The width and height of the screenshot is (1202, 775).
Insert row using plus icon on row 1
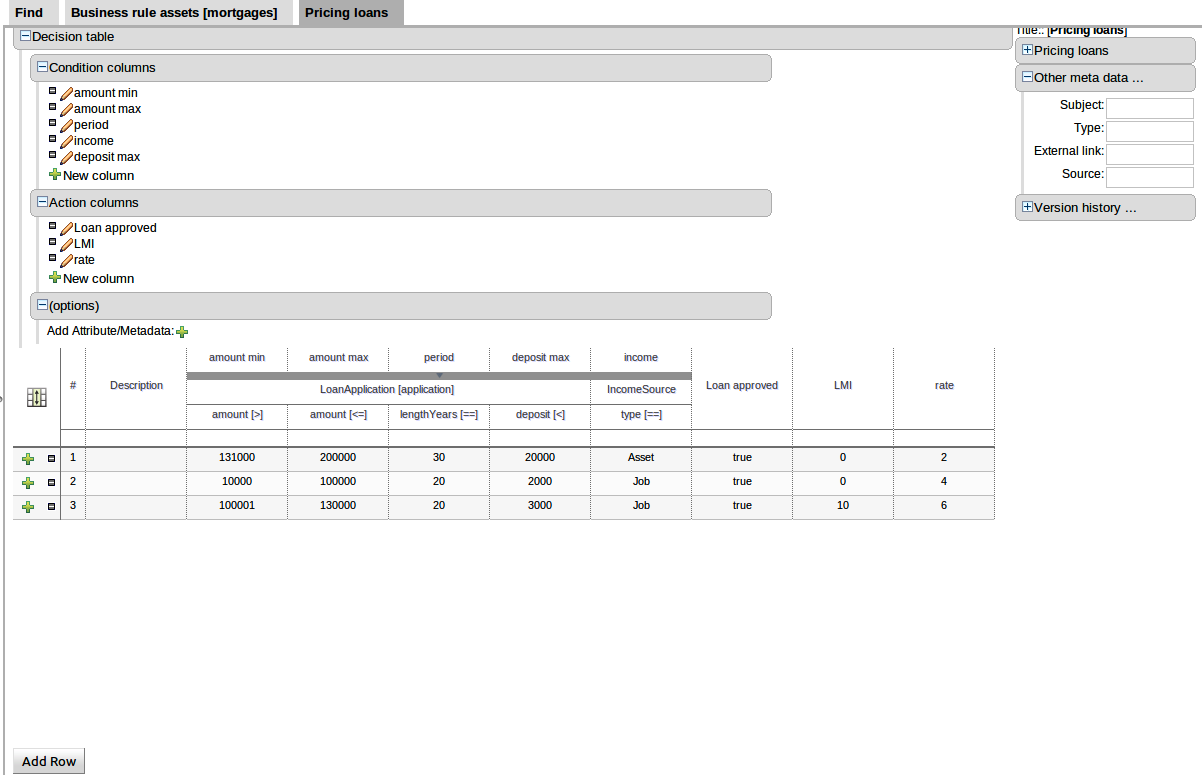coord(28,458)
